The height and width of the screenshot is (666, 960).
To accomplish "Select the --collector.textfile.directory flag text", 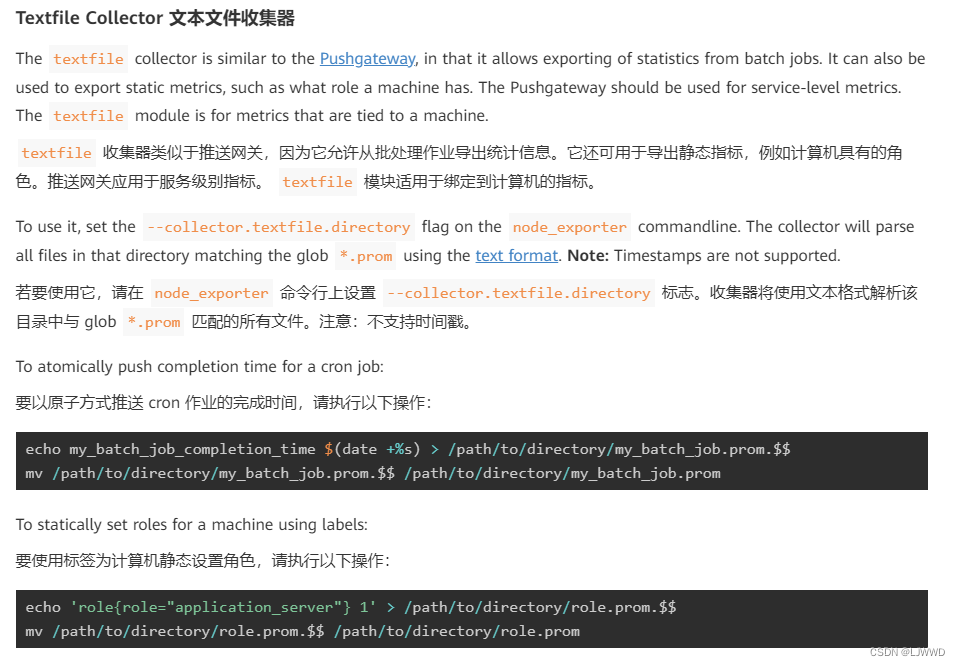I will pyautogui.click(x=278, y=227).
